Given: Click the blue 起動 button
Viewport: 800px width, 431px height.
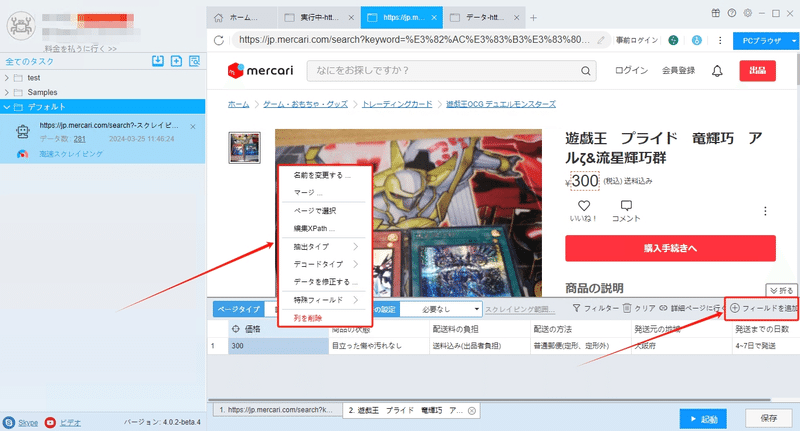Looking at the screenshot, I should tap(703, 419).
